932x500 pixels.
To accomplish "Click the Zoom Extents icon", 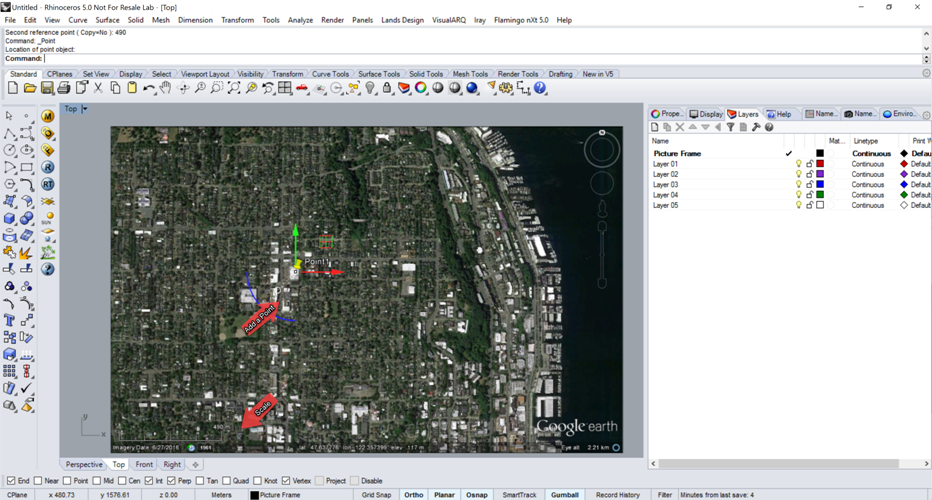I will tap(234, 89).
